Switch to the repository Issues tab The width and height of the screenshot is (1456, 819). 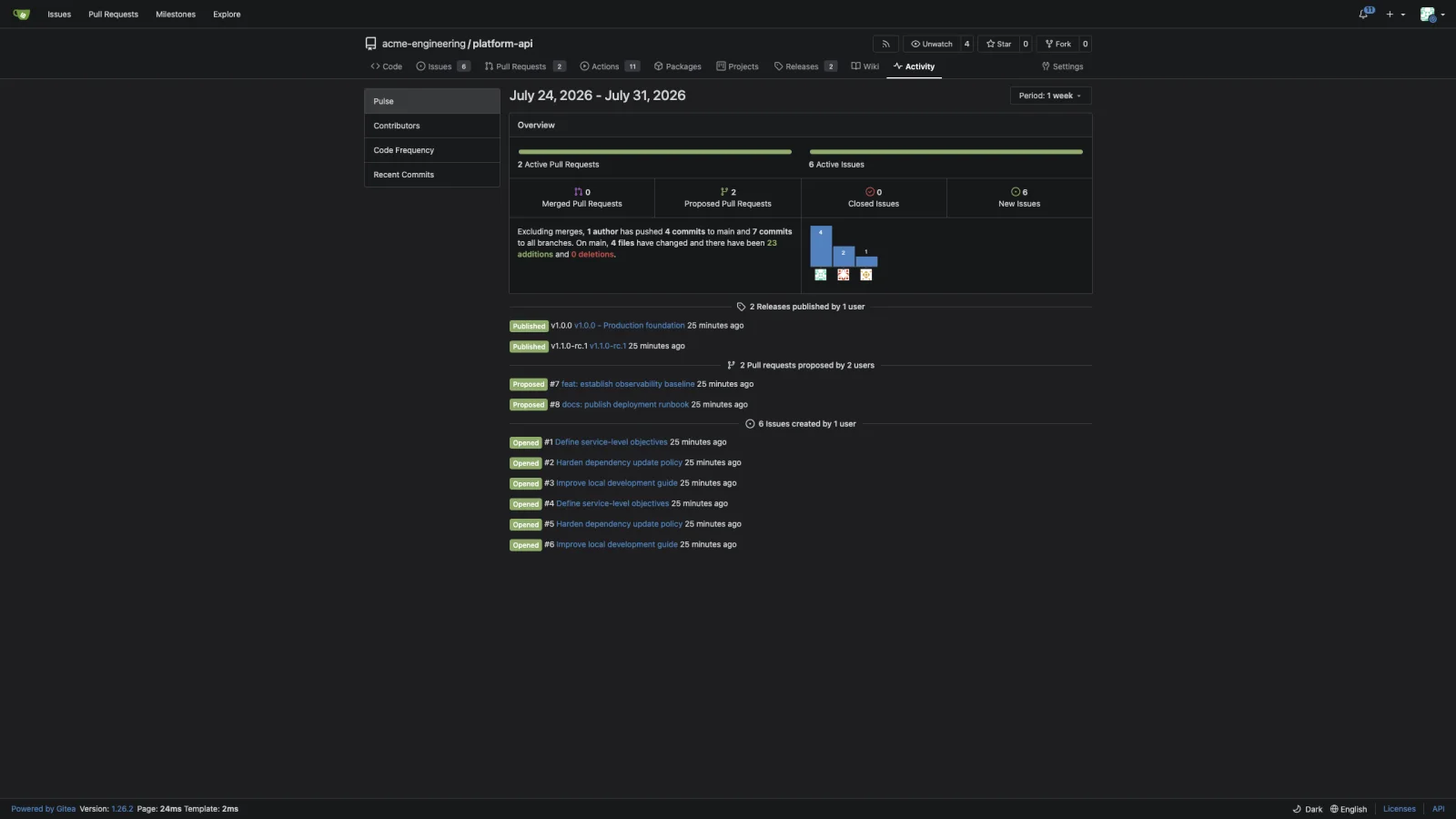coord(443,66)
